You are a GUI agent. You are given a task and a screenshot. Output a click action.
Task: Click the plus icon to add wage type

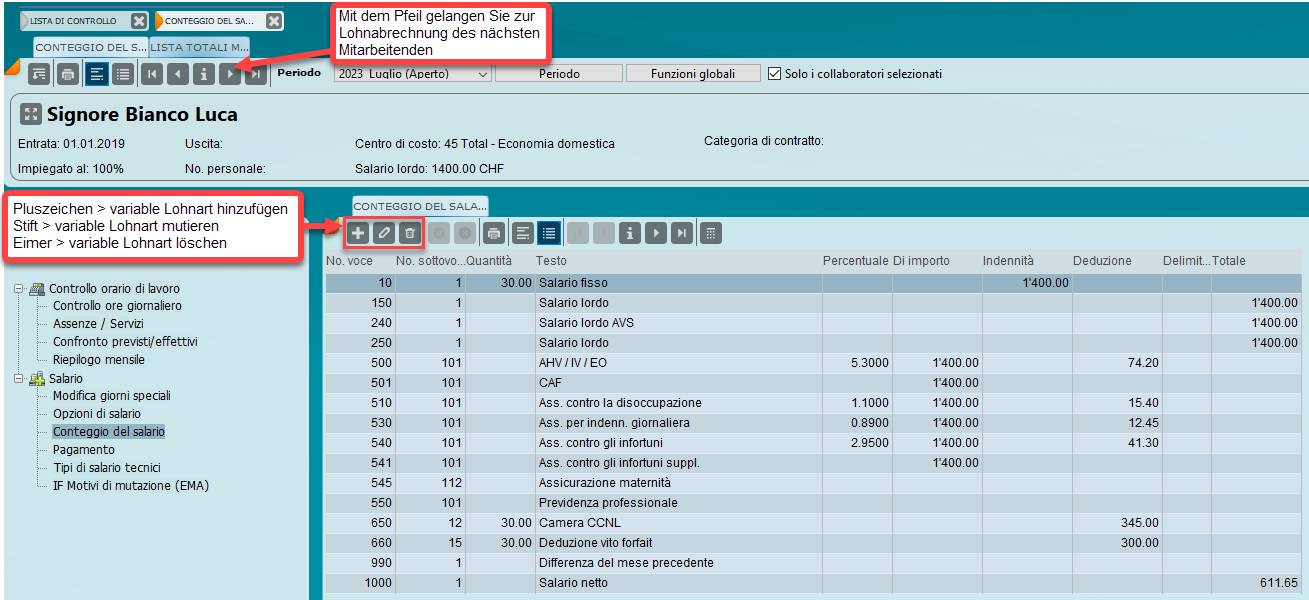coord(358,233)
